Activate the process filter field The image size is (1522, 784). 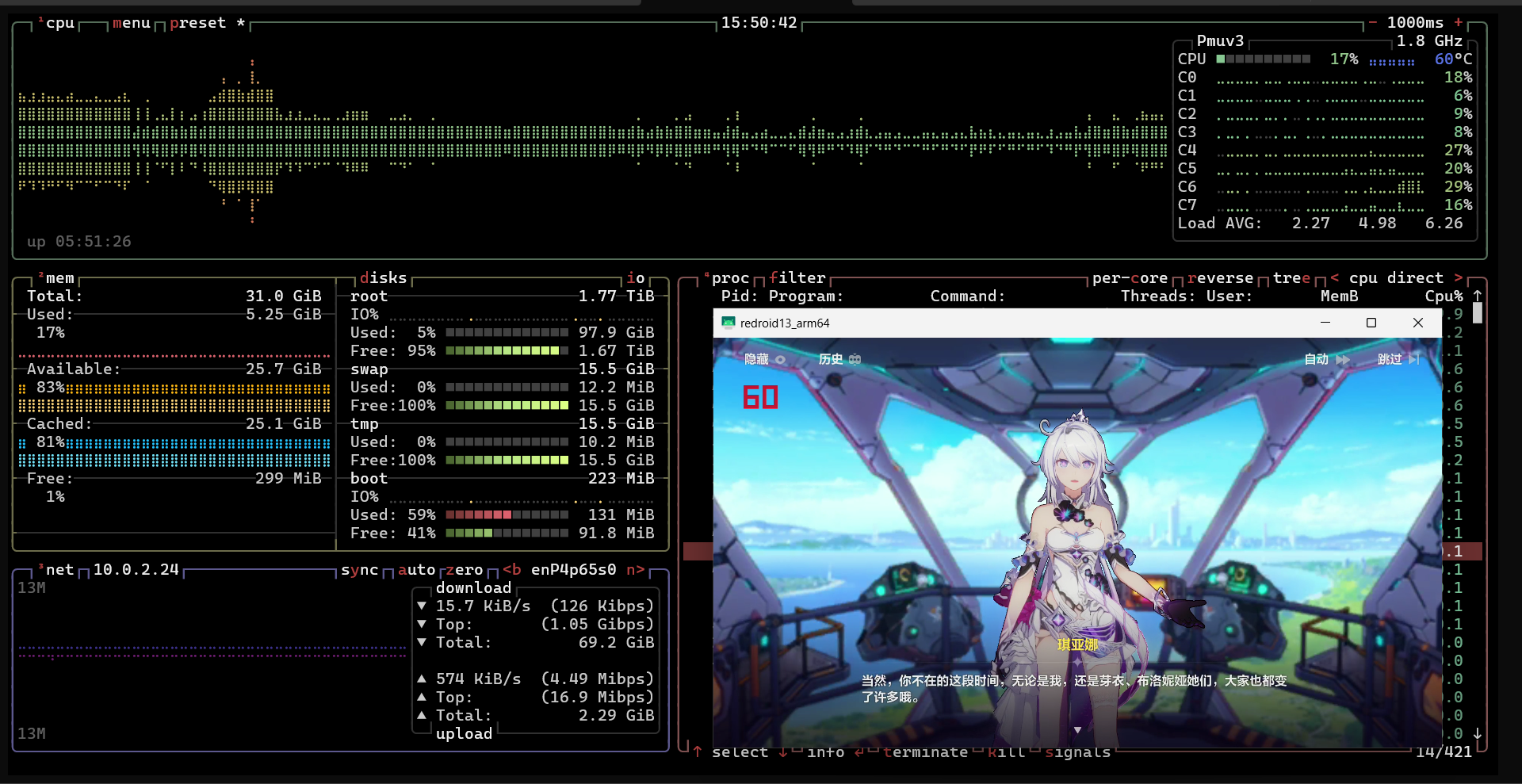(x=797, y=277)
